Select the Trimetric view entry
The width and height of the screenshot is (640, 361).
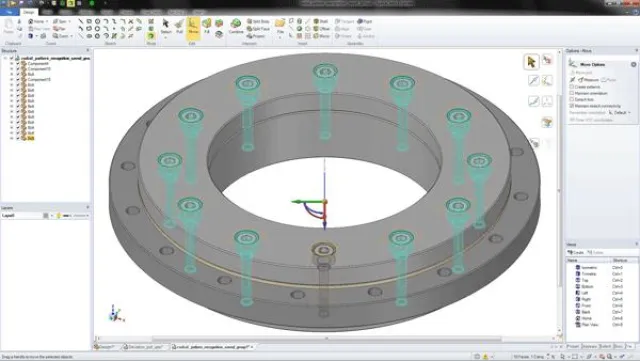pyautogui.click(x=589, y=274)
